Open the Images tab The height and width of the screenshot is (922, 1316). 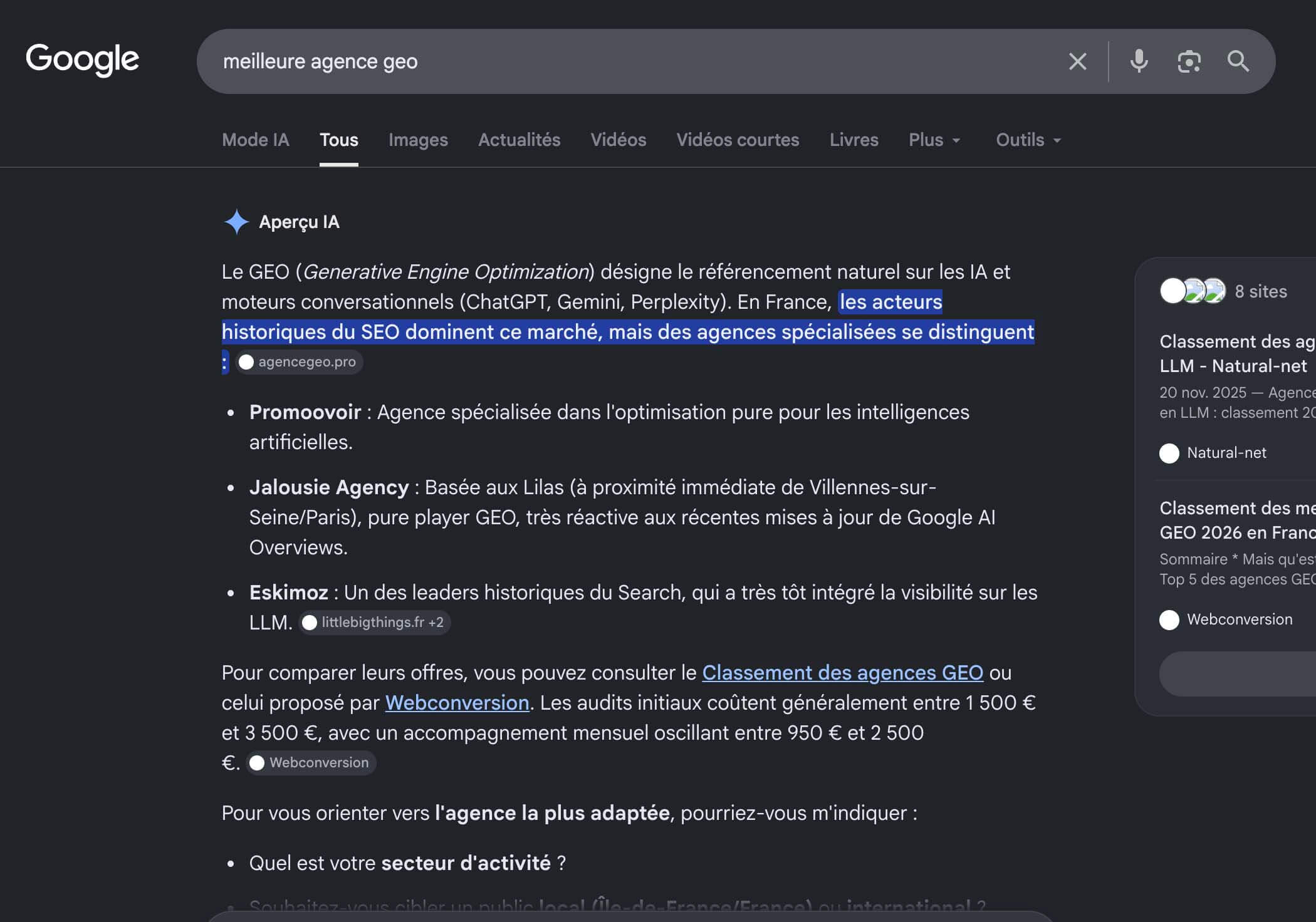[418, 140]
